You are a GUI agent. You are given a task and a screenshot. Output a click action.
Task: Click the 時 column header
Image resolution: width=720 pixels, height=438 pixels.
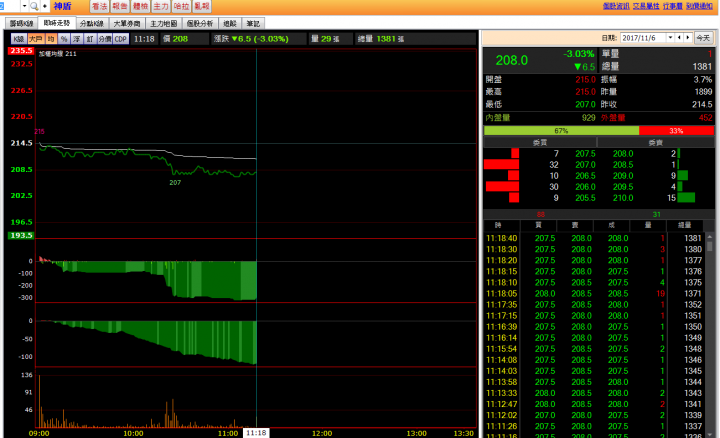point(499,225)
